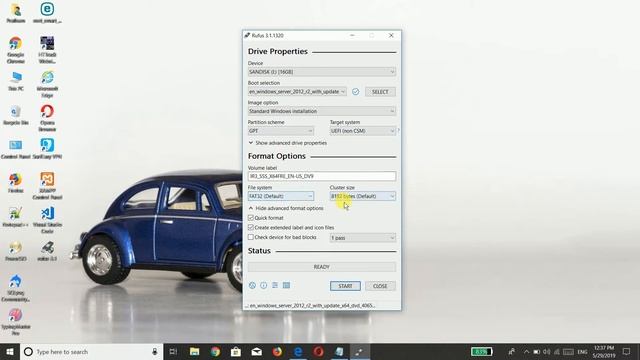
Task: Open Task View in taskbar
Action: (173, 351)
